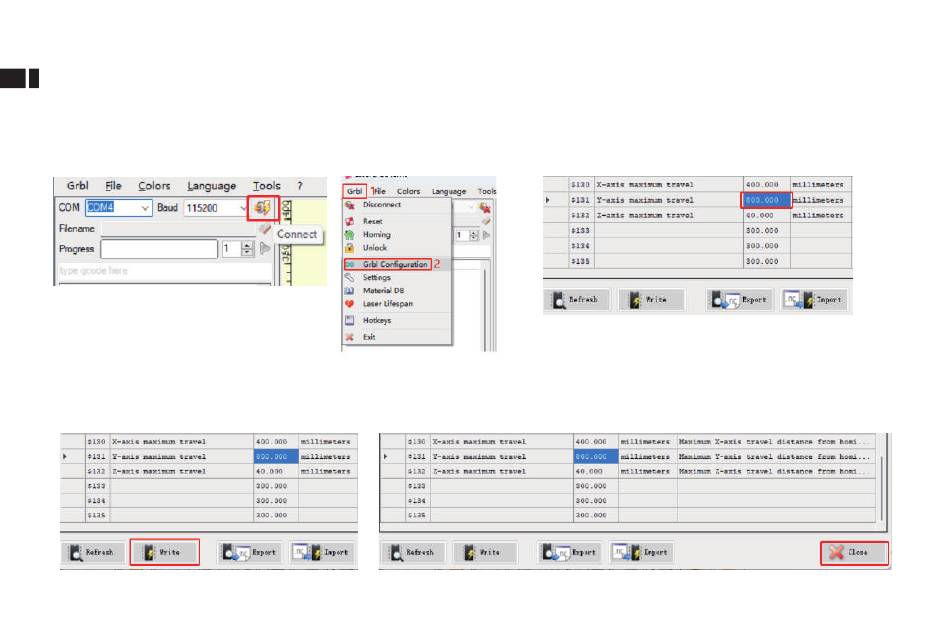Image resolution: width=950 pixels, height=633 pixels.
Task: Open the Grbl menu outlined in red
Action: pyautogui.click(x=354, y=191)
